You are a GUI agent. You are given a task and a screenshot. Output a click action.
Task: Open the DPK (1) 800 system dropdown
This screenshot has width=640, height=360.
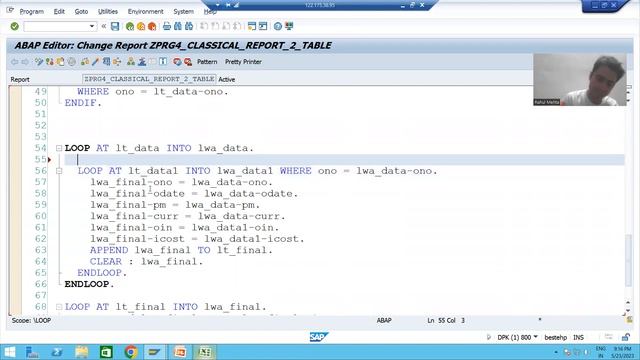536,337
